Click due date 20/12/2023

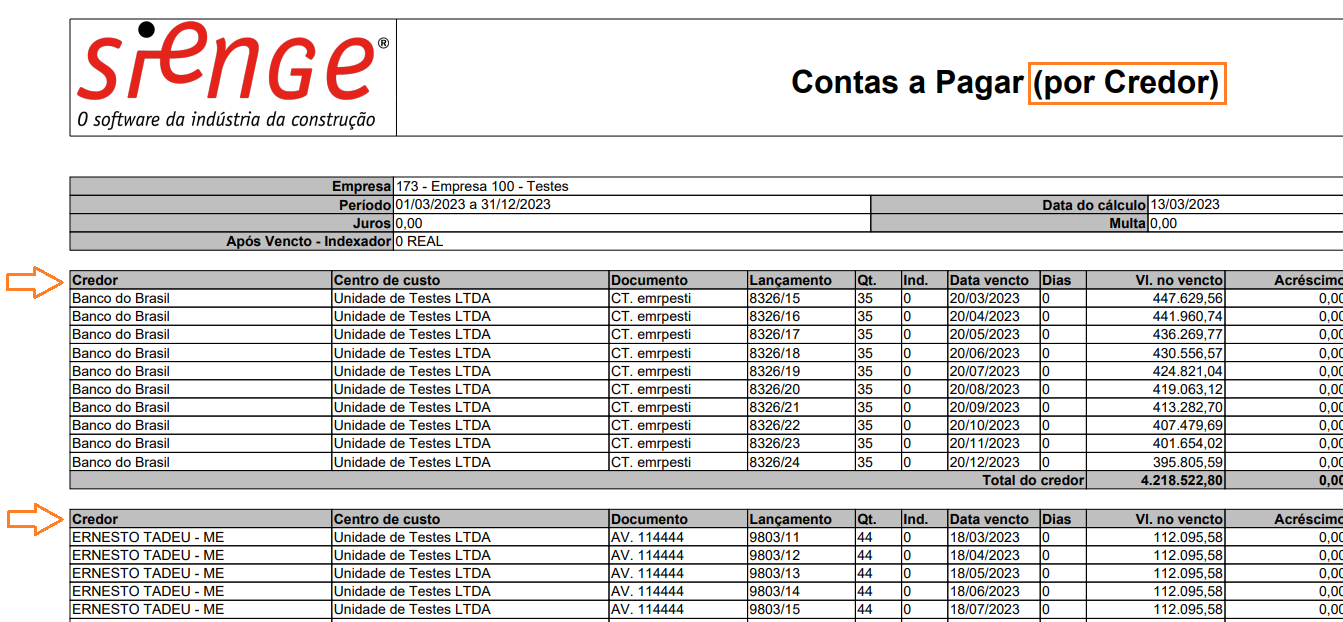pos(985,462)
